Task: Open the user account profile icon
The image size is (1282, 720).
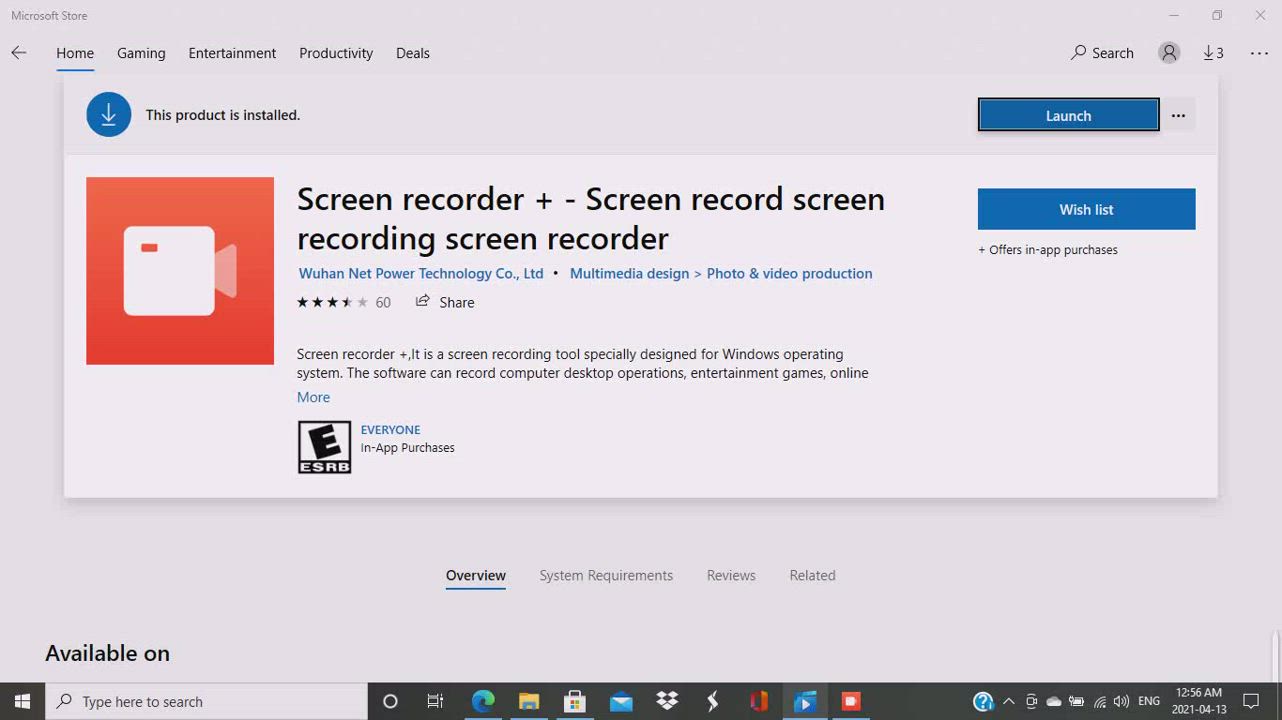Action: [x=1169, y=53]
